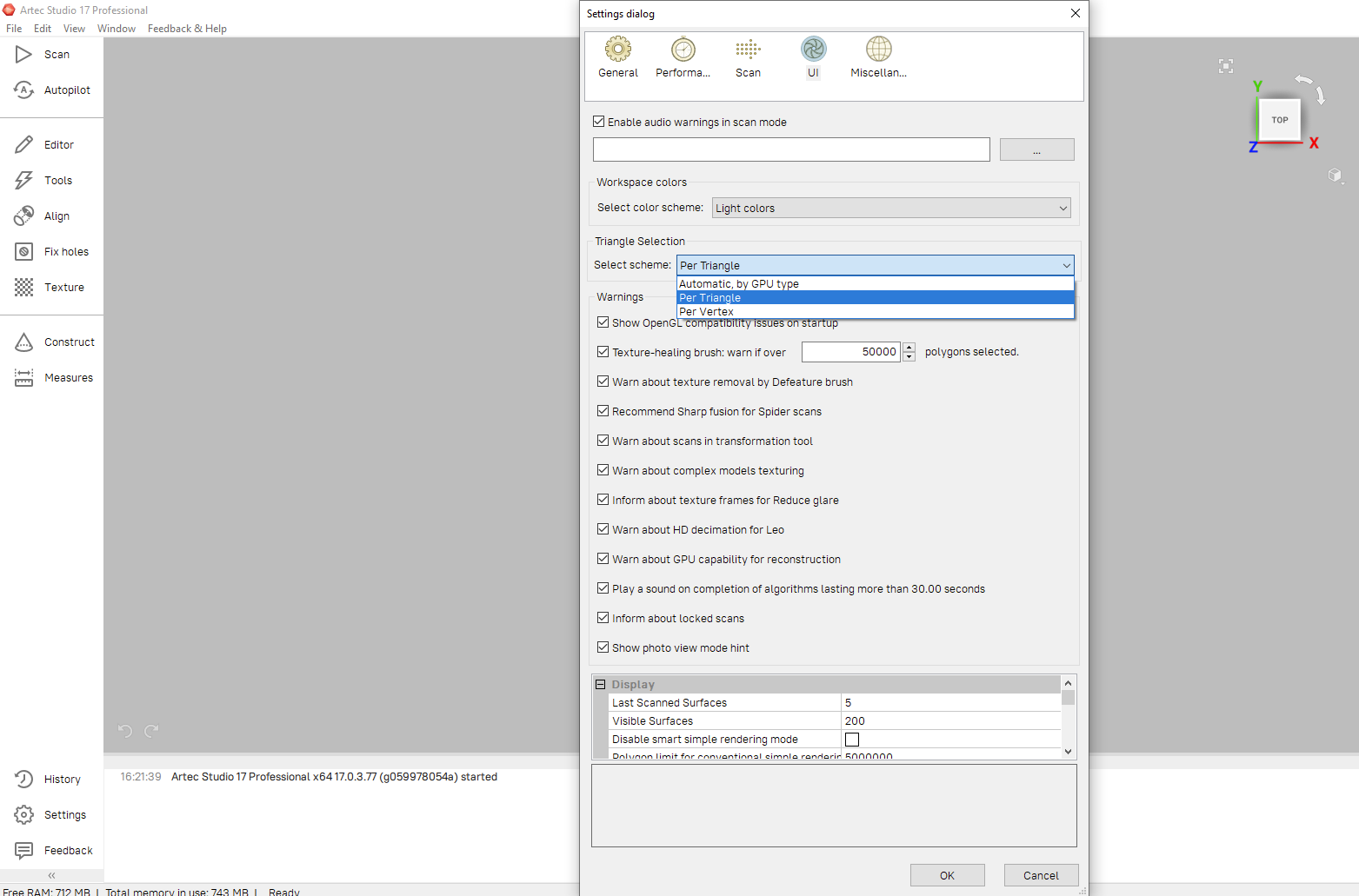Click the TOP face of navigation cube
This screenshot has height=896, width=1359.
tap(1280, 120)
